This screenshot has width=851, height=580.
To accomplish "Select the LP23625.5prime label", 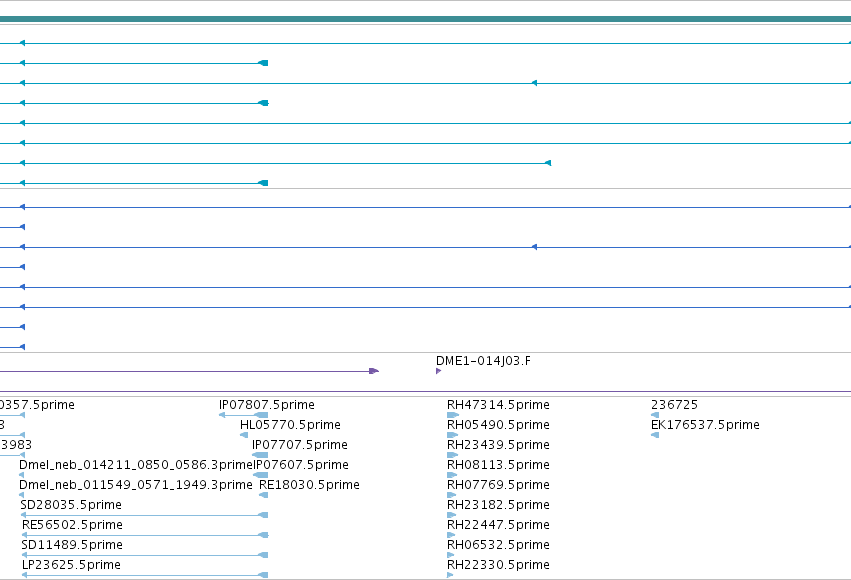I will pos(71,565).
